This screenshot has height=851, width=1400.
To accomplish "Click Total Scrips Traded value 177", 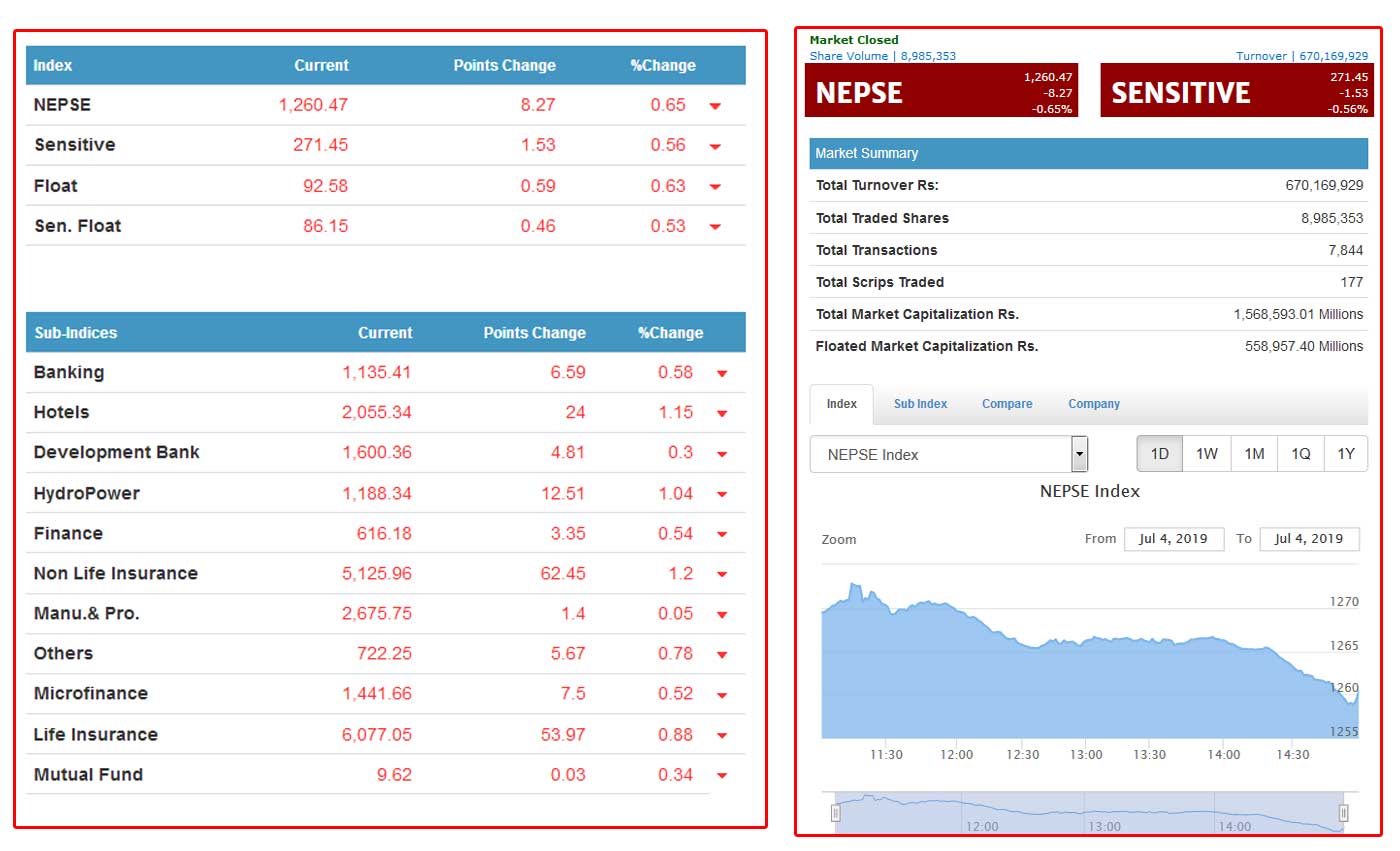I will pos(1352,282).
